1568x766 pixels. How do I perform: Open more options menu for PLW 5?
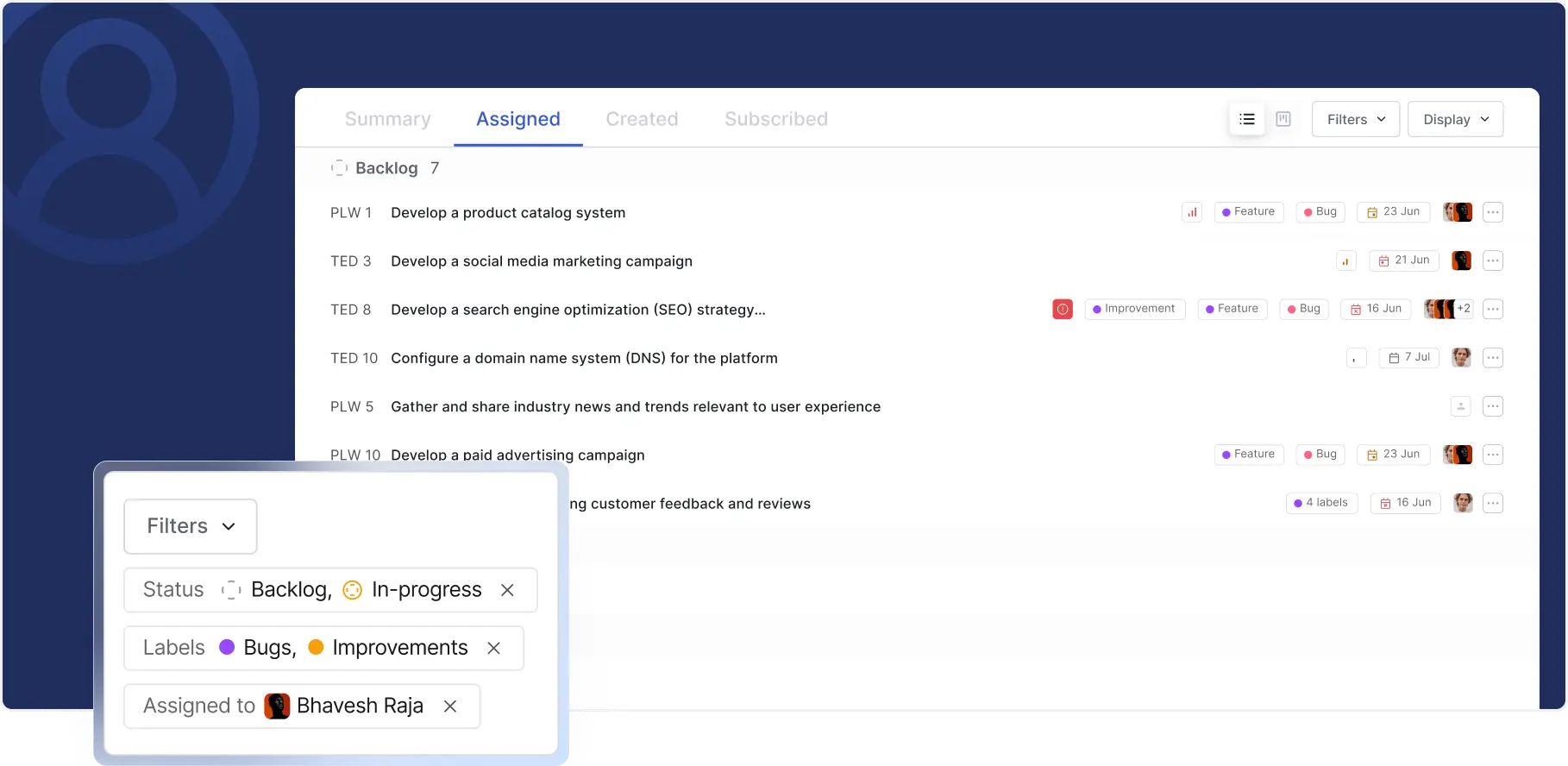(1493, 406)
